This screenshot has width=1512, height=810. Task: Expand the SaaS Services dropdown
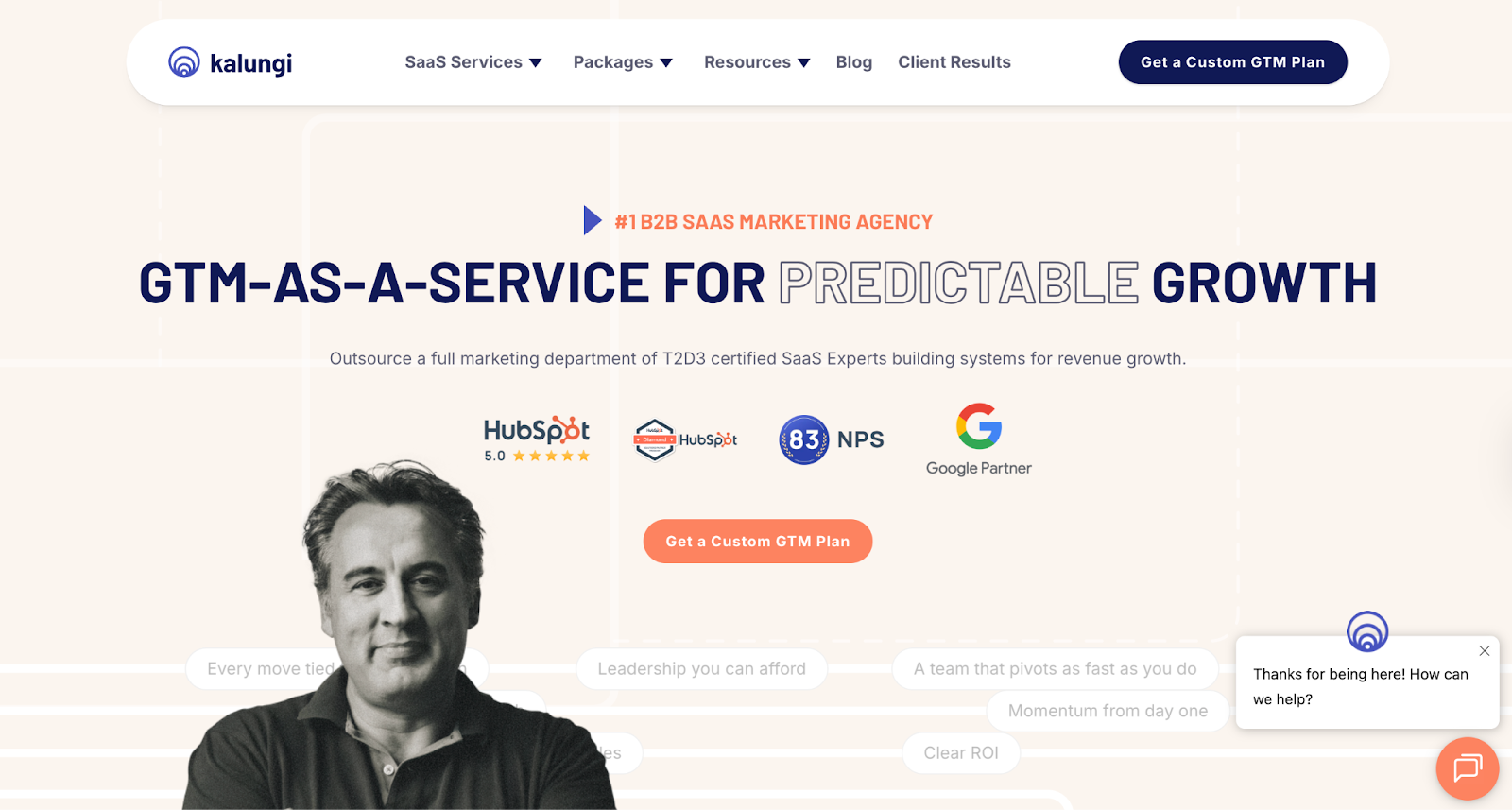coord(473,62)
